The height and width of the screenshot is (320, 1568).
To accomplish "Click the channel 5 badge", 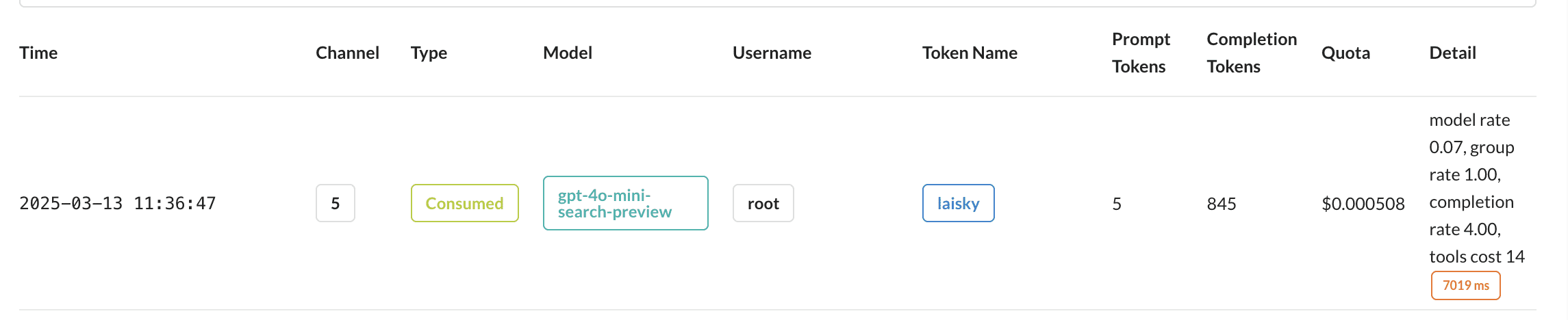I will 336,203.
